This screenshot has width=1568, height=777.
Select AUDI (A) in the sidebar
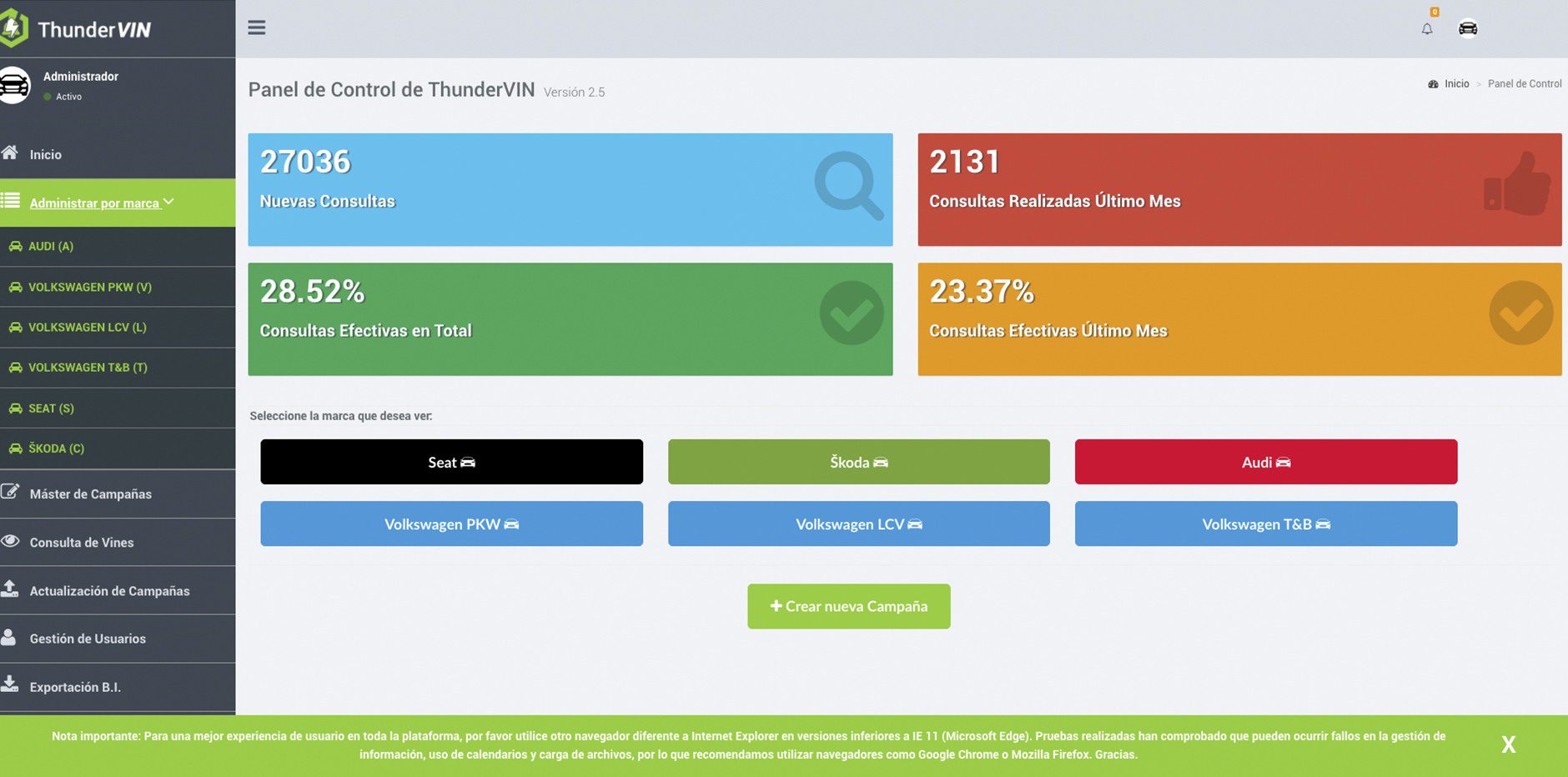coord(51,246)
